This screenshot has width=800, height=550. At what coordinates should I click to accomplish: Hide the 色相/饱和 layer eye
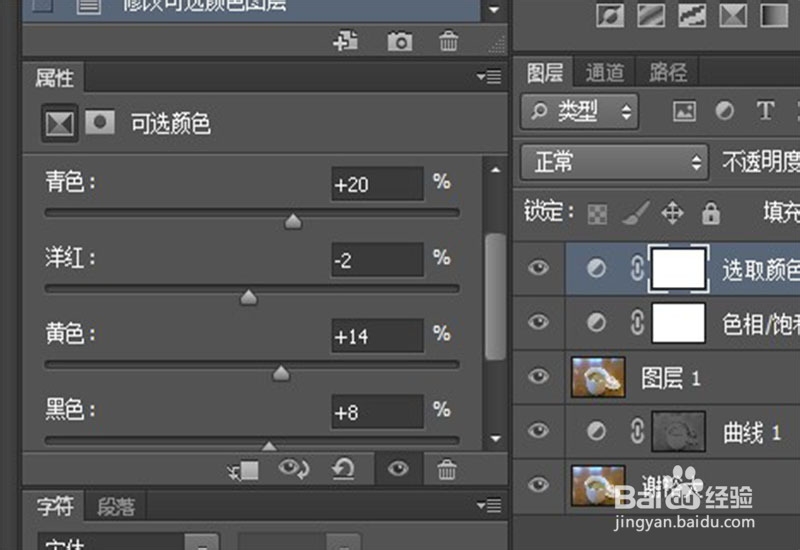(x=538, y=322)
